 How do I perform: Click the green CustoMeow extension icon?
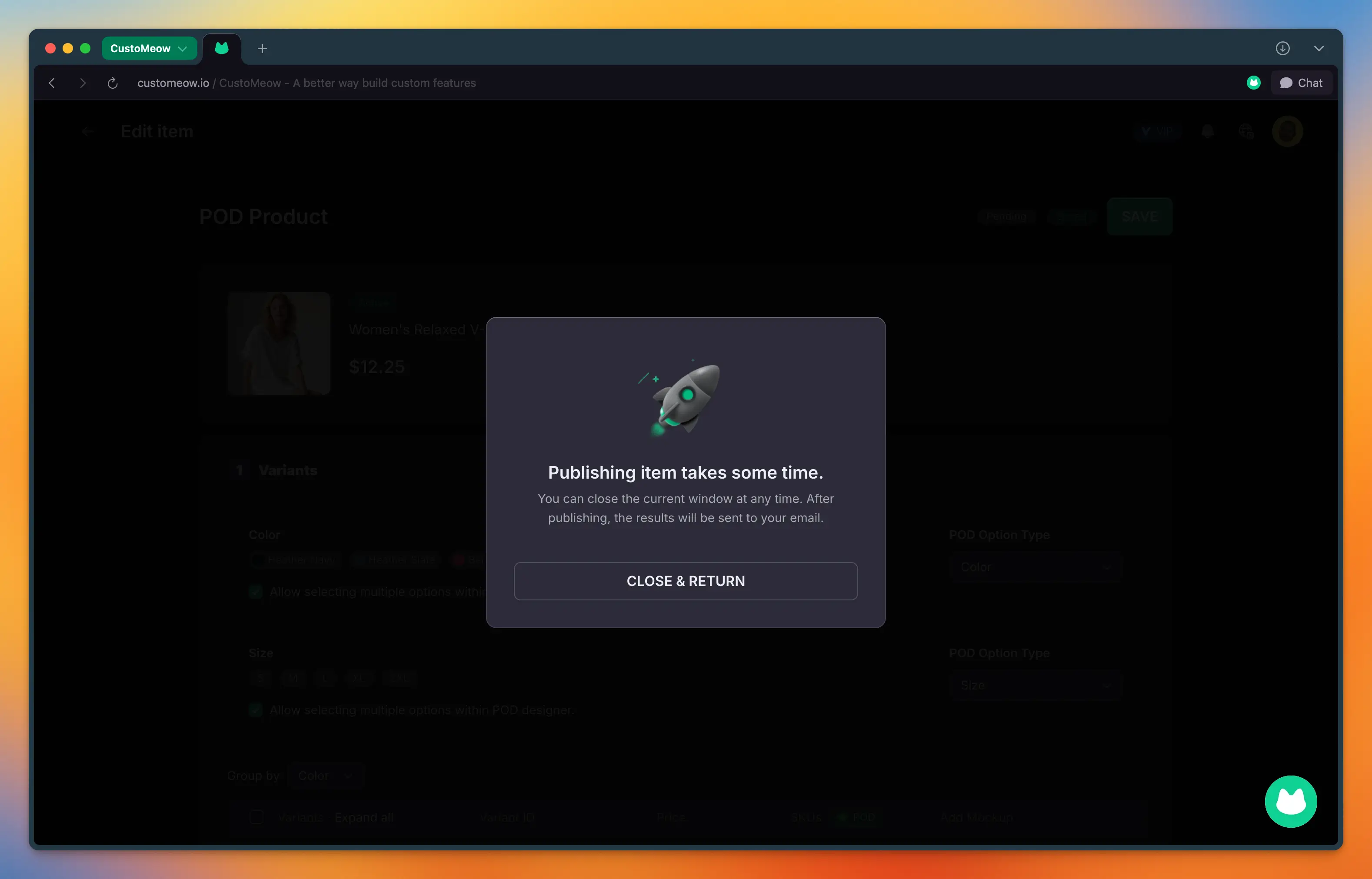[x=1253, y=83]
